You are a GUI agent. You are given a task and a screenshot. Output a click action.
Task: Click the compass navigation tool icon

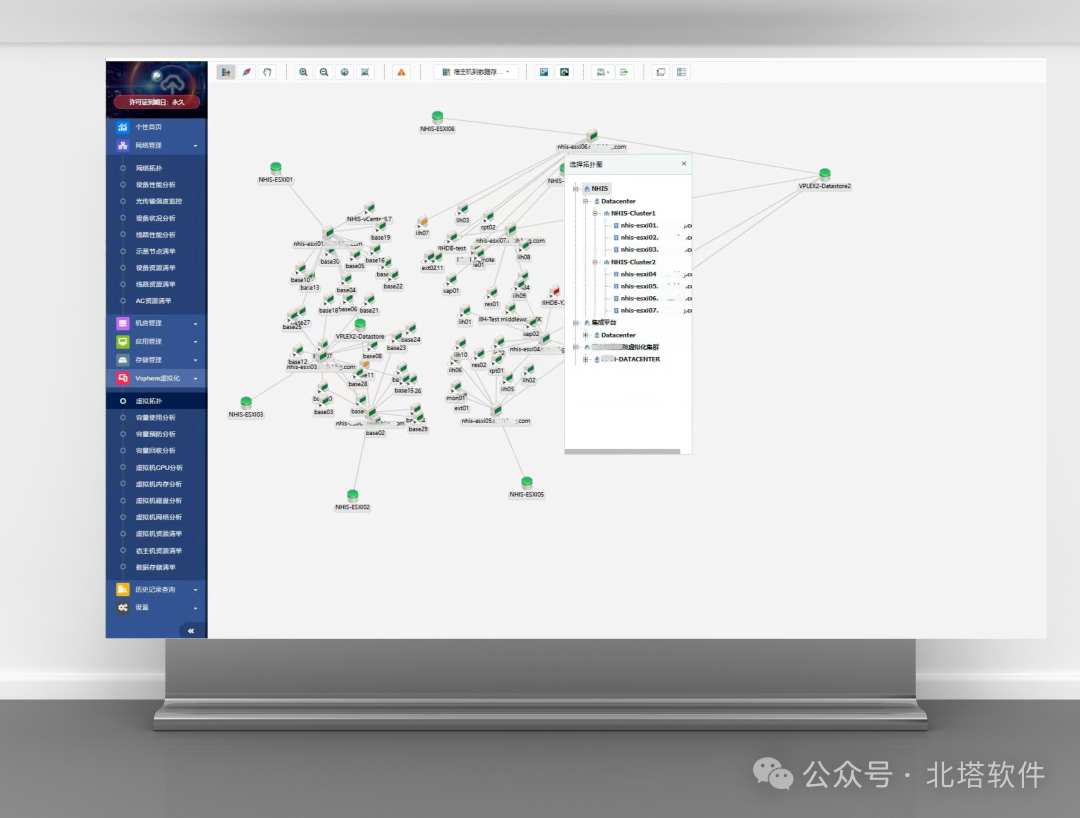coord(247,72)
